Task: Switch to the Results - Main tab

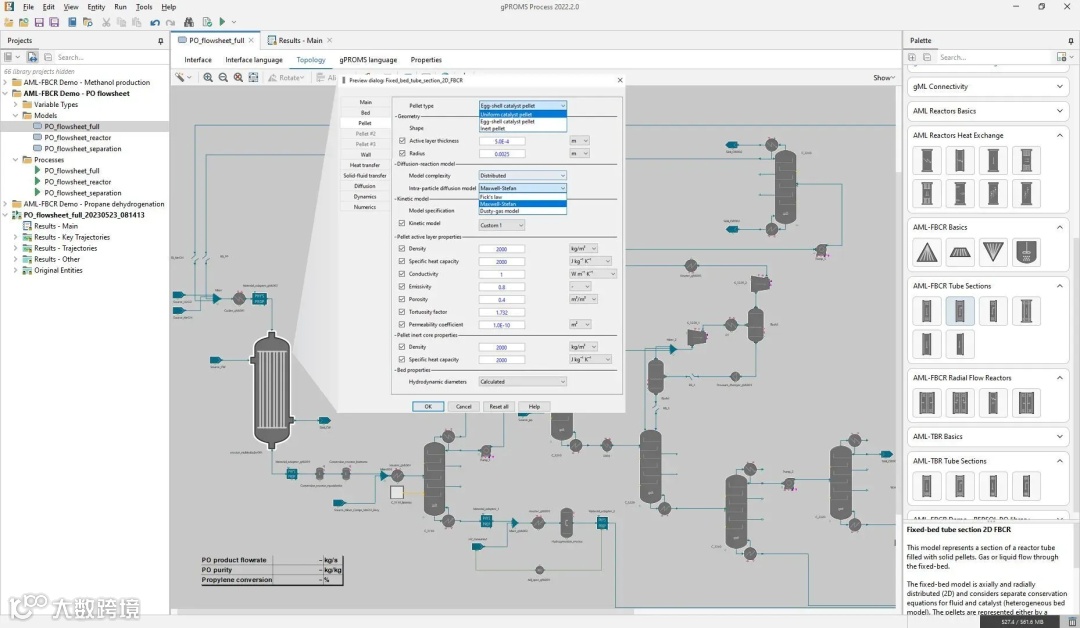Action: pyautogui.click(x=300, y=41)
